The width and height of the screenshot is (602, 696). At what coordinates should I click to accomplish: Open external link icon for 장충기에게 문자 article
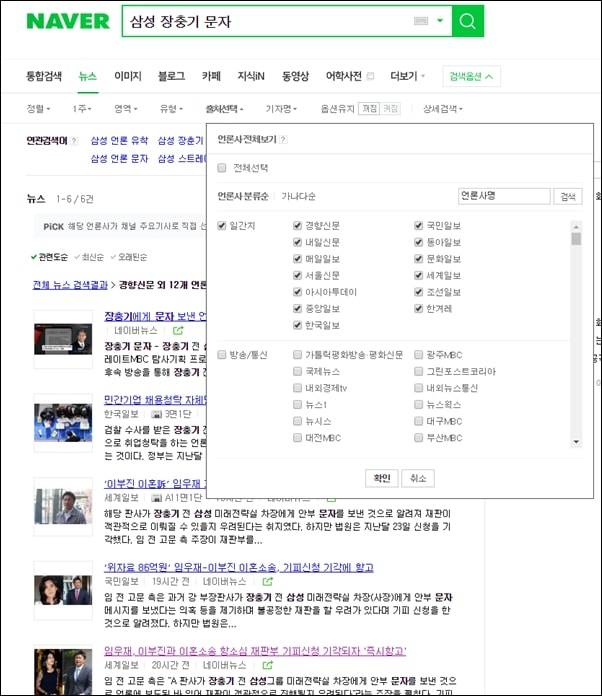[178, 331]
